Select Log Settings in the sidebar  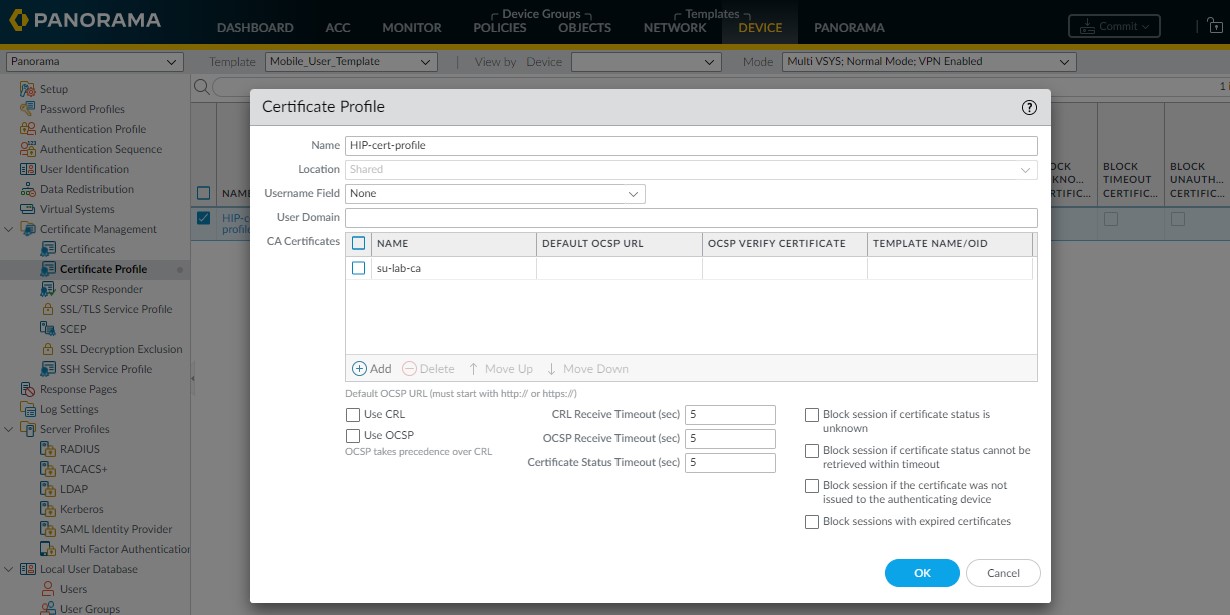point(69,409)
